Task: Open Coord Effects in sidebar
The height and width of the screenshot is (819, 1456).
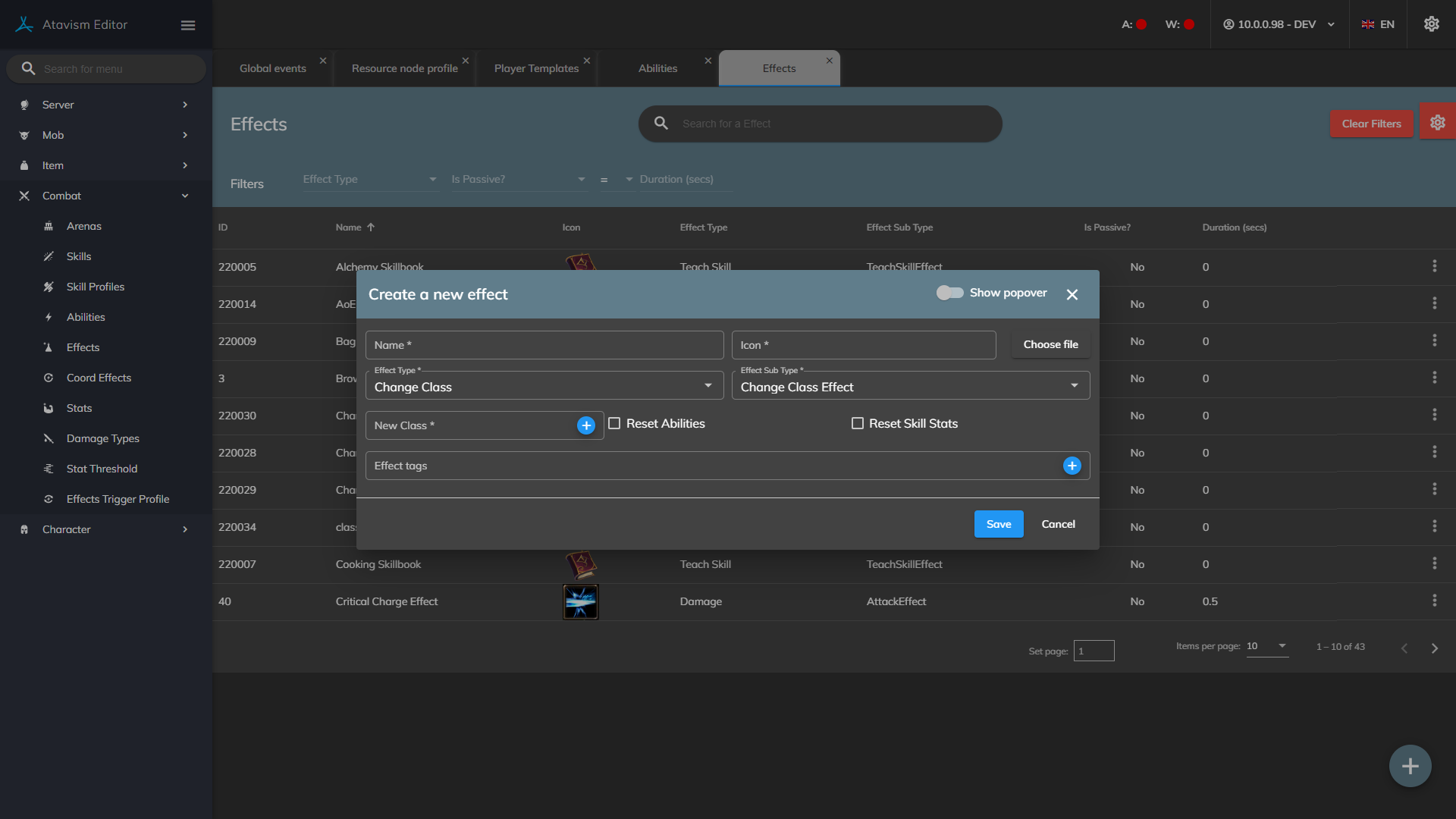Action: (x=99, y=378)
